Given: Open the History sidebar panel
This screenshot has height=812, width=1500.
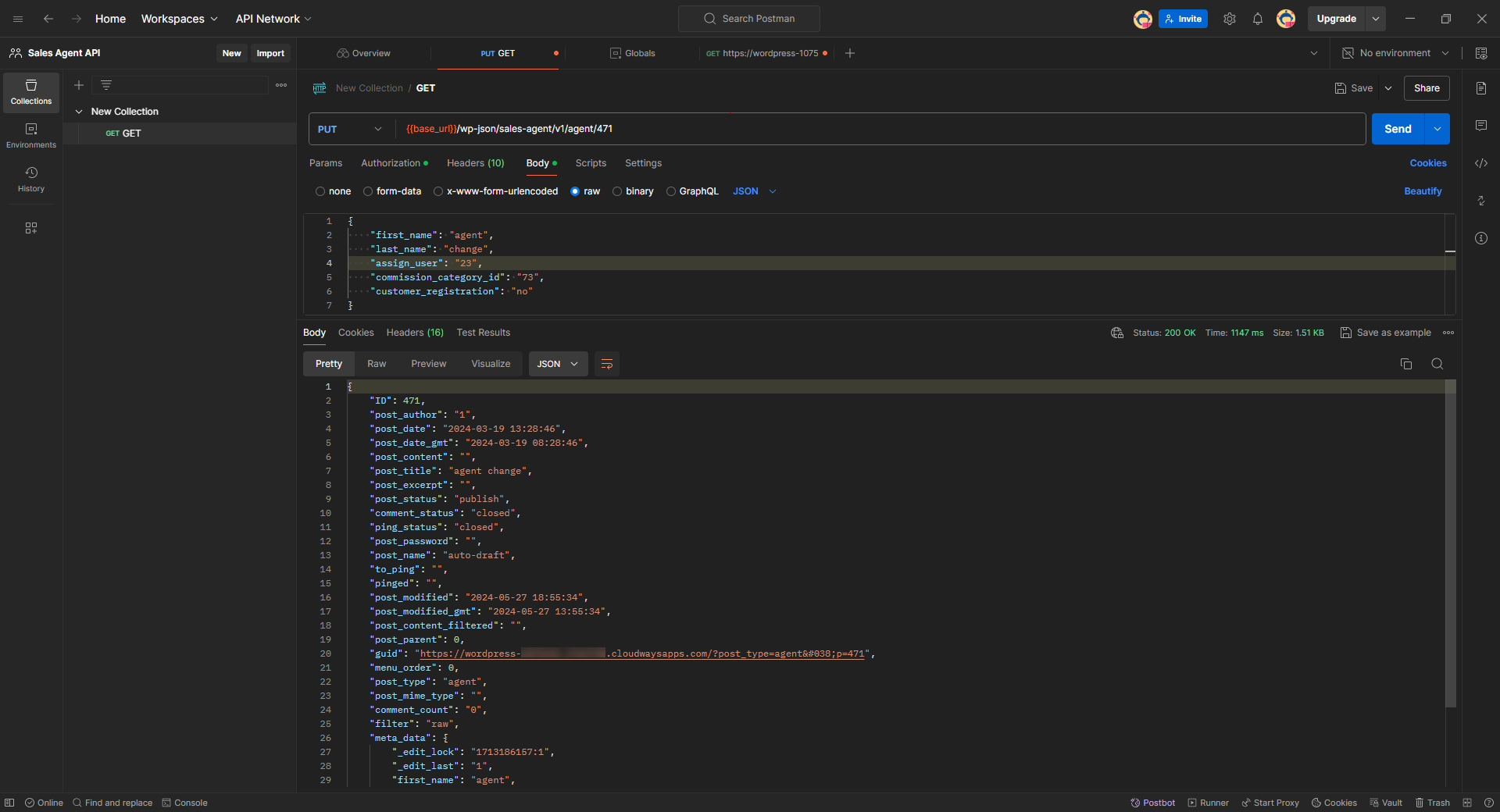Looking at the screenshot, I should pos(31,180).
